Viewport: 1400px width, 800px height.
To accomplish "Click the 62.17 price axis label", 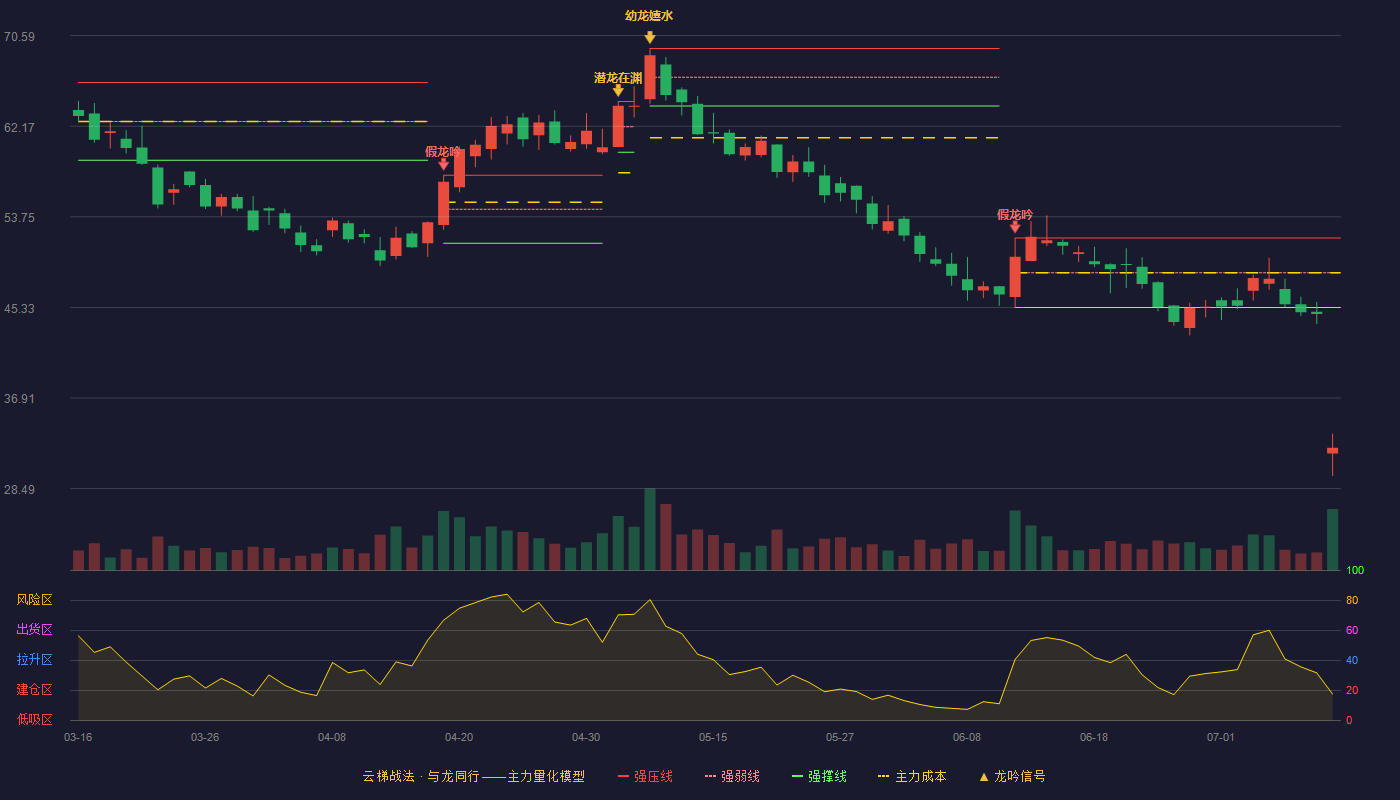I will 19,128.
